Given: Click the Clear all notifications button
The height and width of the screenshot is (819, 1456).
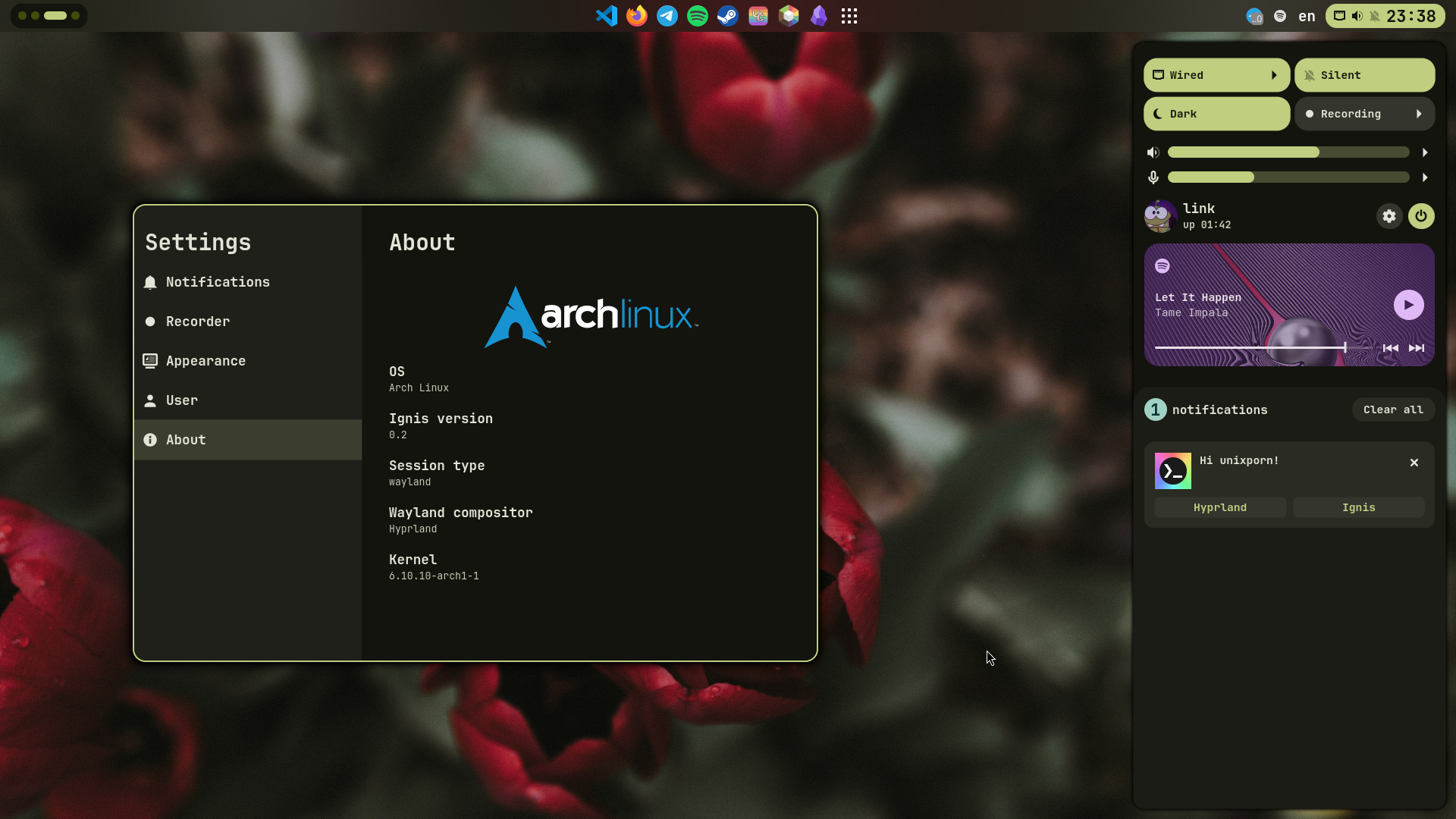Looking at the screenshot, I should click(x=1393, y=409).
